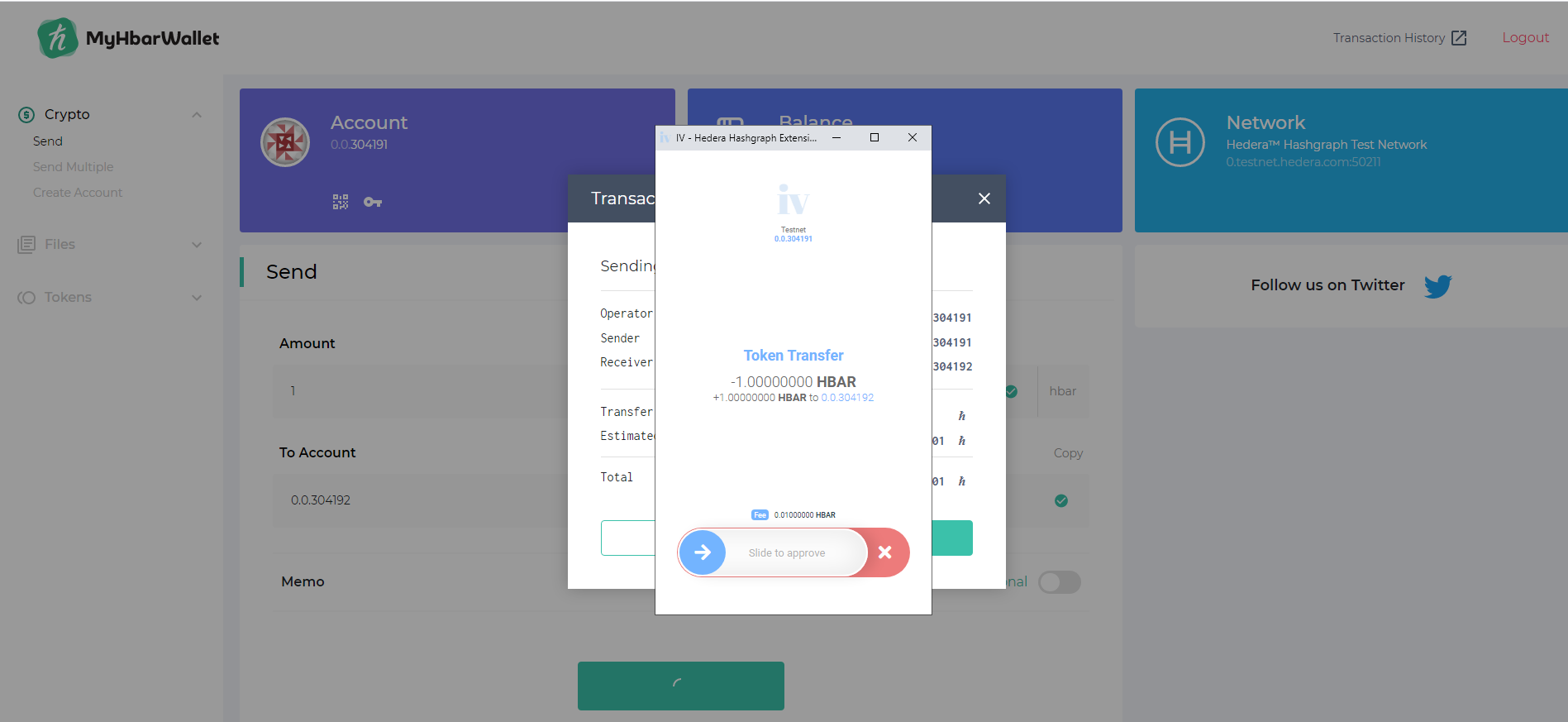Screen dimensions: 1568x722
Task: Click Hedera Hashgraph Test Network text
Action: (1326, 145)
